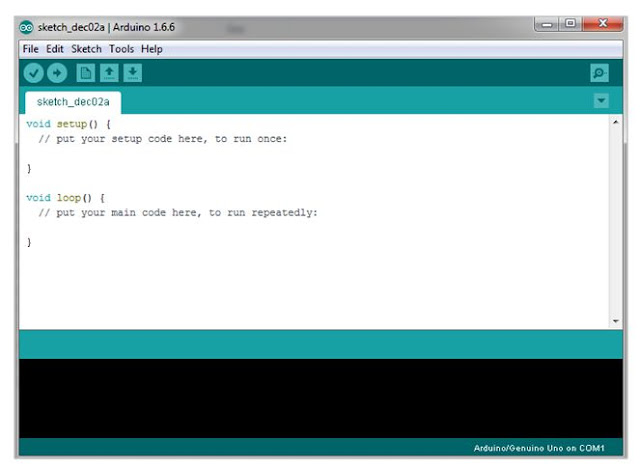Open the Sketch menu
This screenshot has height=471, width=640.
86,49
